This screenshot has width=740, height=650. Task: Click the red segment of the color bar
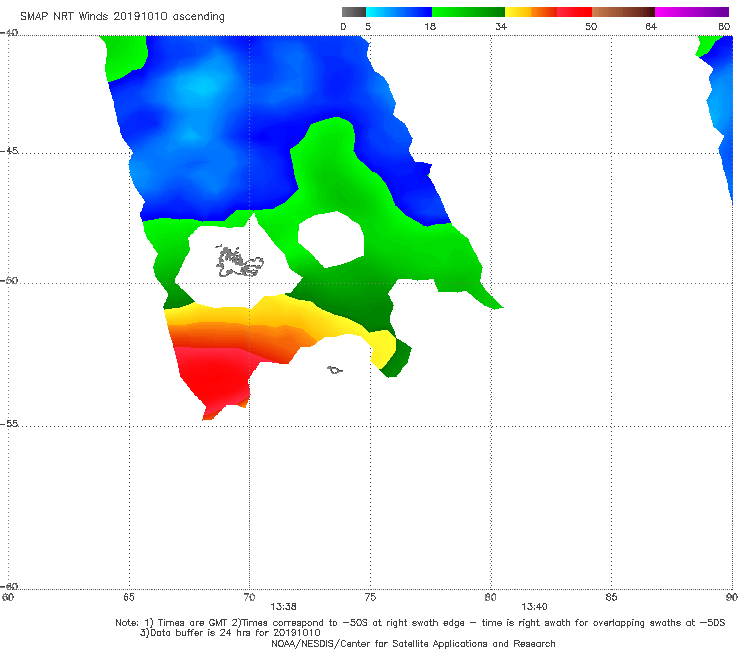click(x=574, y=12)
